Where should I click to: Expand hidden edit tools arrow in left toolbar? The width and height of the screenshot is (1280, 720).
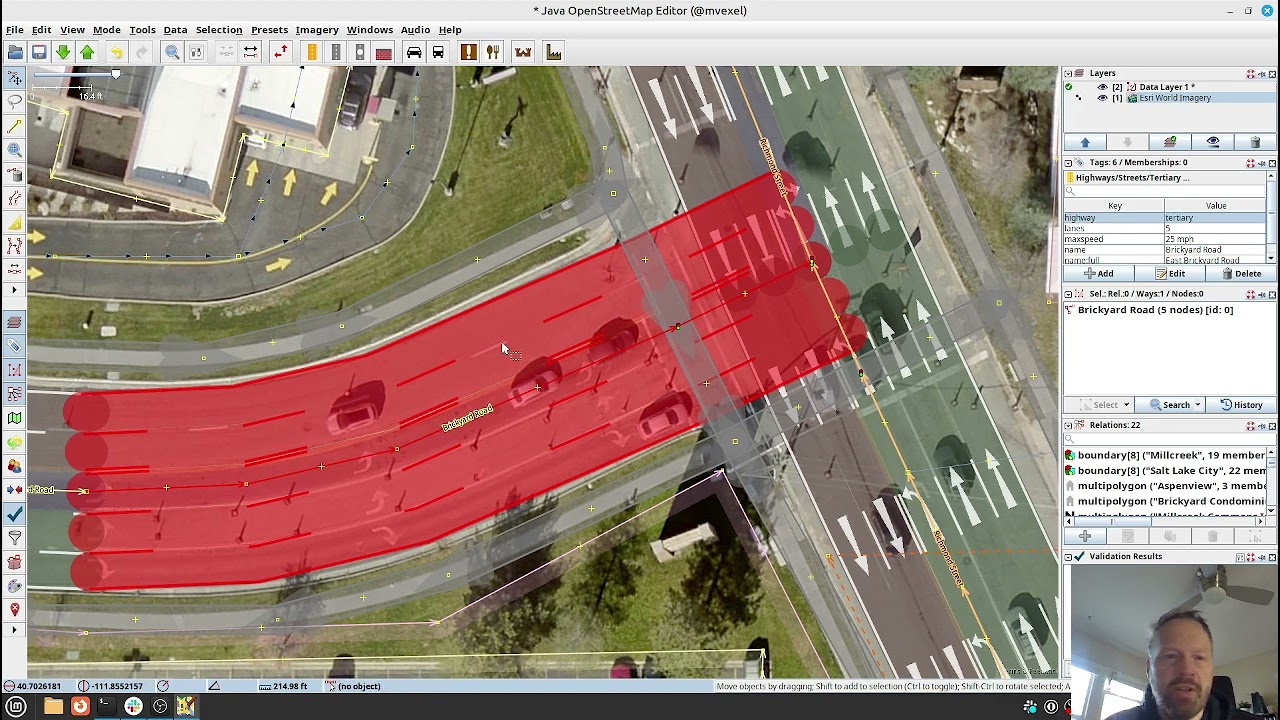coord(15,290)
